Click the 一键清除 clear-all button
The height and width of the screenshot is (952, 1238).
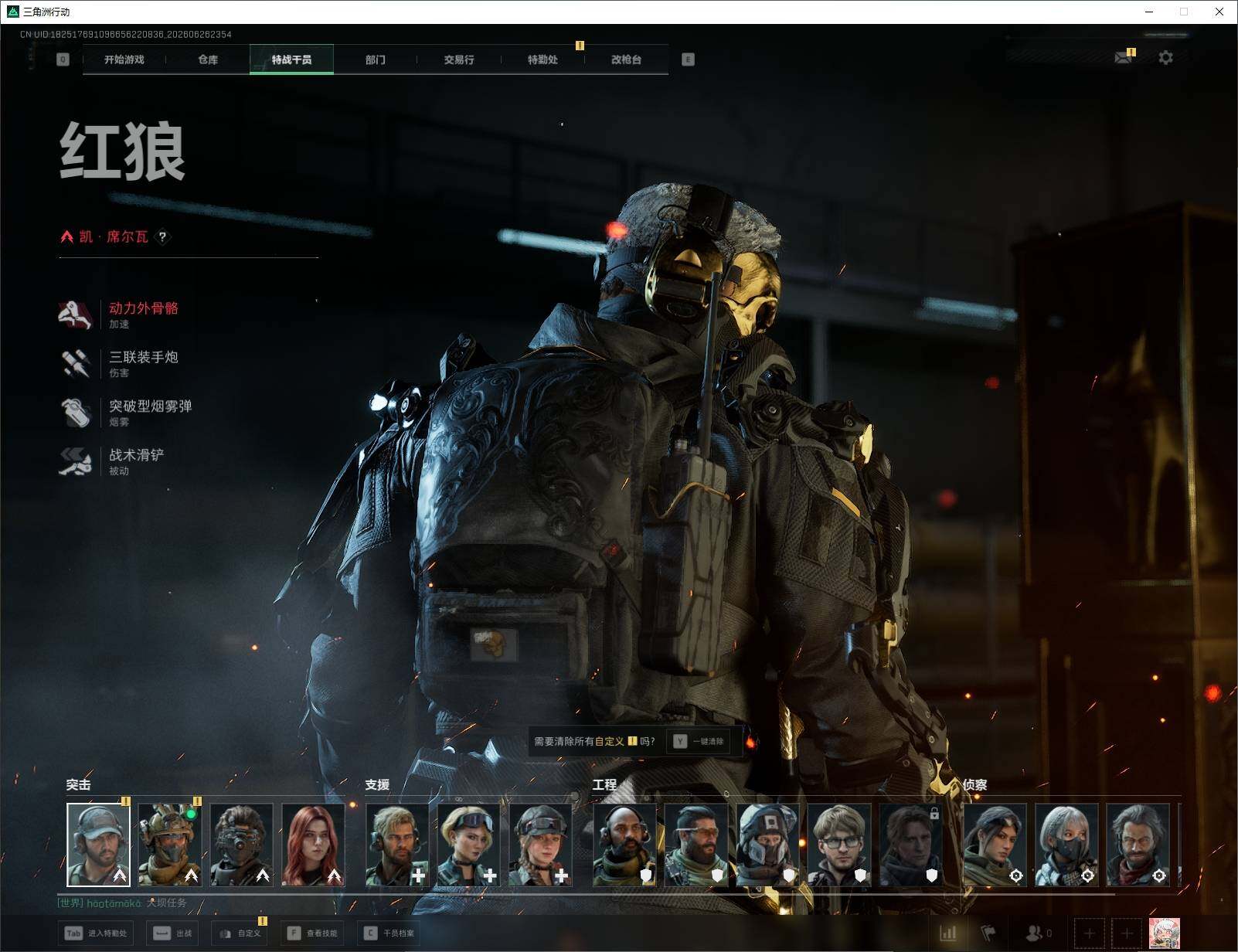699,741
